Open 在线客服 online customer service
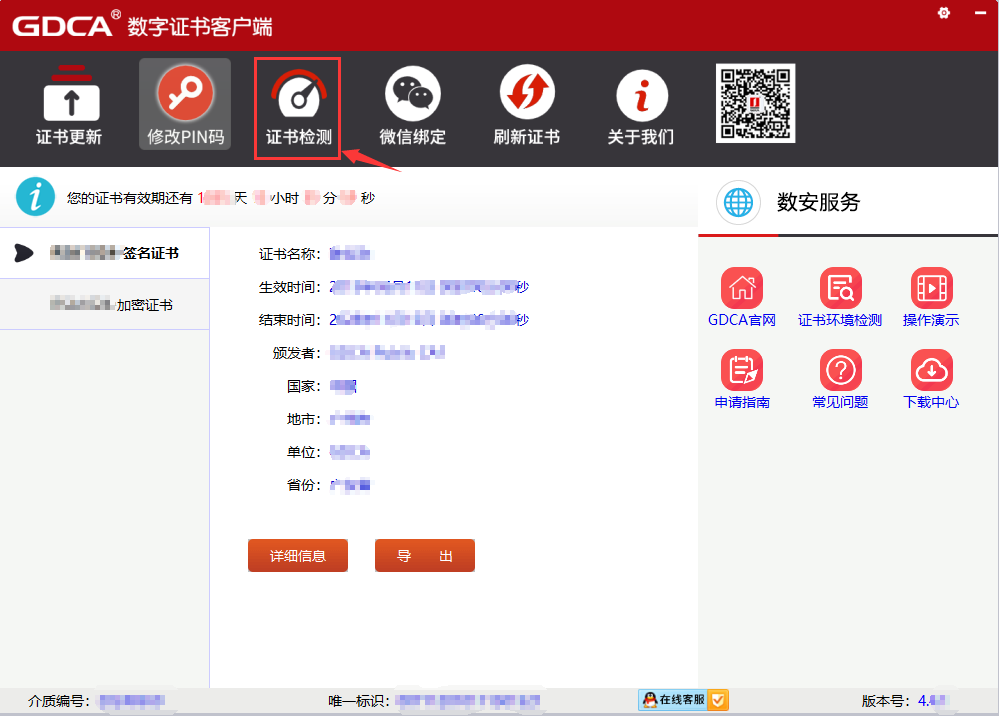Viewport: 999px width, 716px height. coord(682,700)
